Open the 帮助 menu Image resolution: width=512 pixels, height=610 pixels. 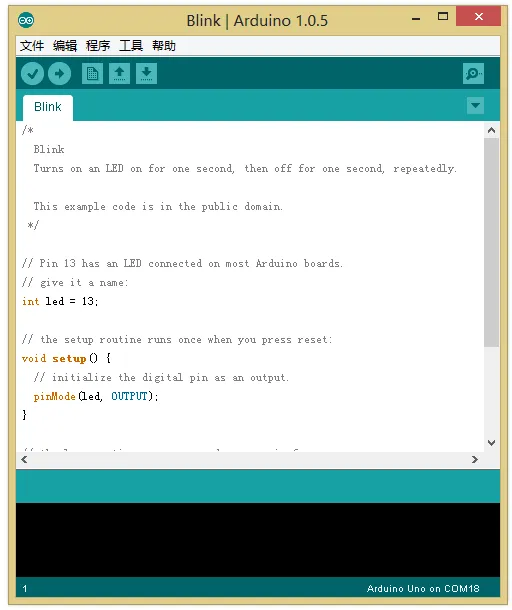coord(164,46)
